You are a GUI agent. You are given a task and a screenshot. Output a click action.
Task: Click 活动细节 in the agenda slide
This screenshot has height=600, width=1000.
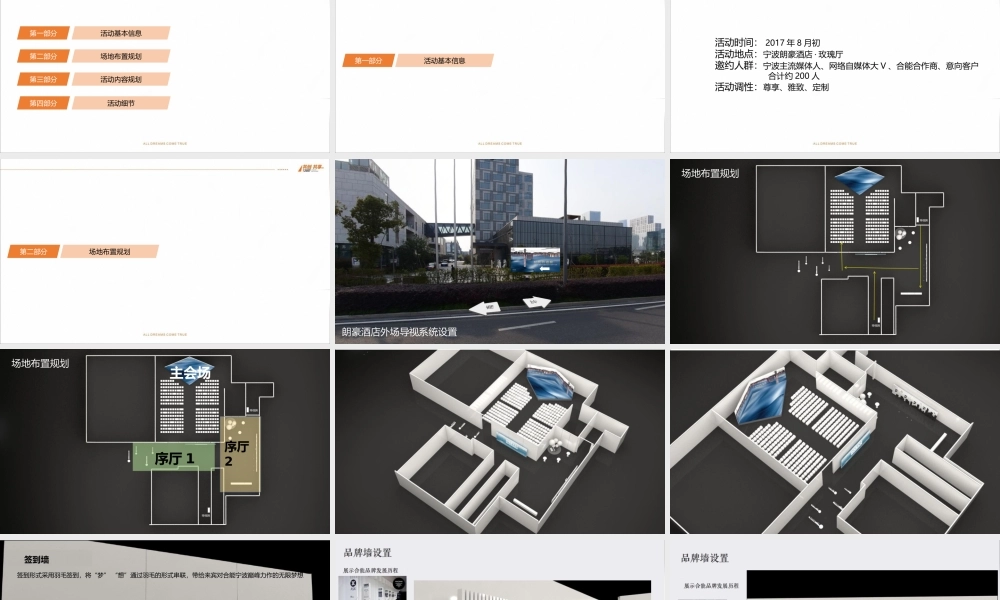pos(121,103)
